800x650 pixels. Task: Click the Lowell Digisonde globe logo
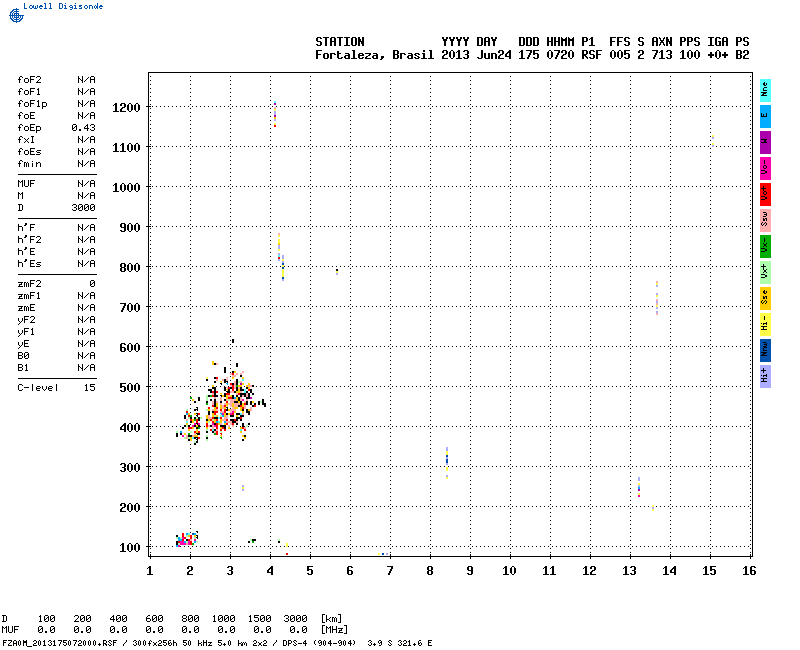click(x=16, y=16)
